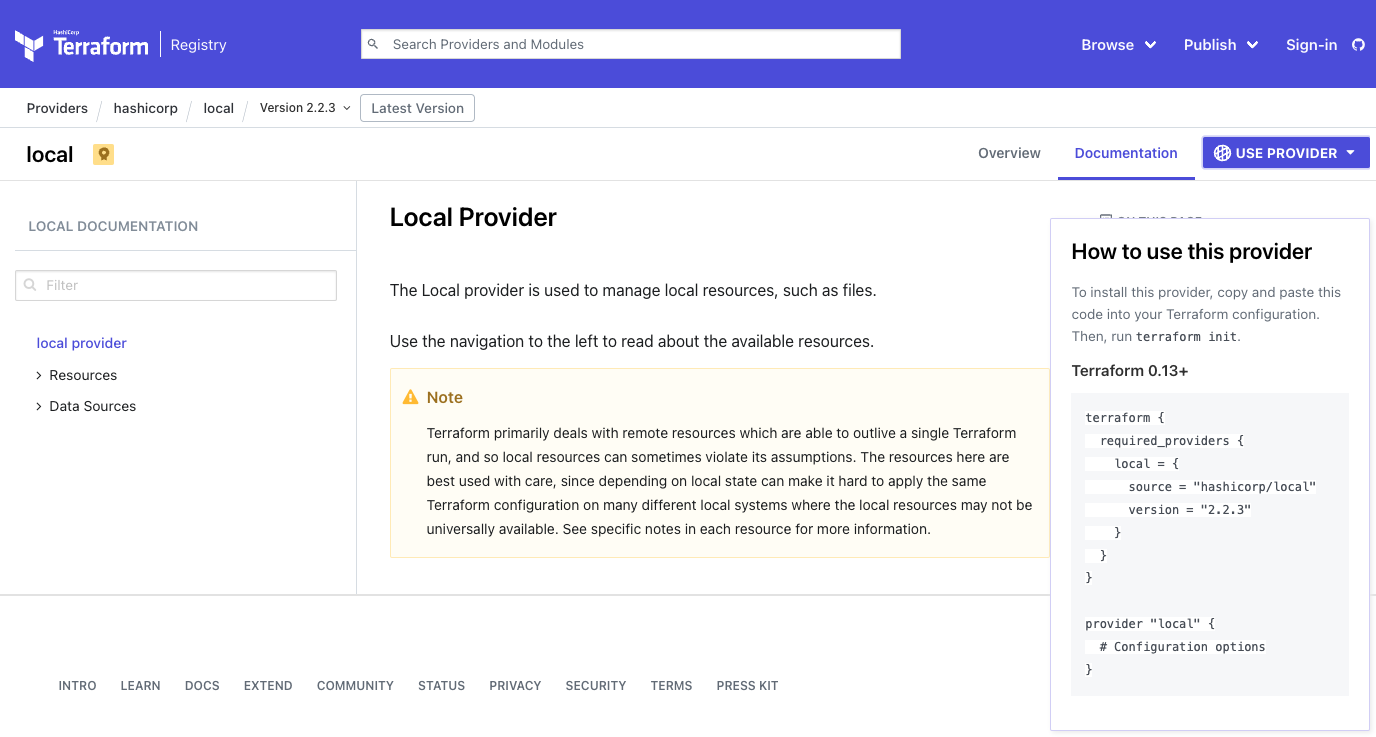Expand the Data Sources tree section
Viewport: 1376px width, 737px height.
tap(85, 406)
